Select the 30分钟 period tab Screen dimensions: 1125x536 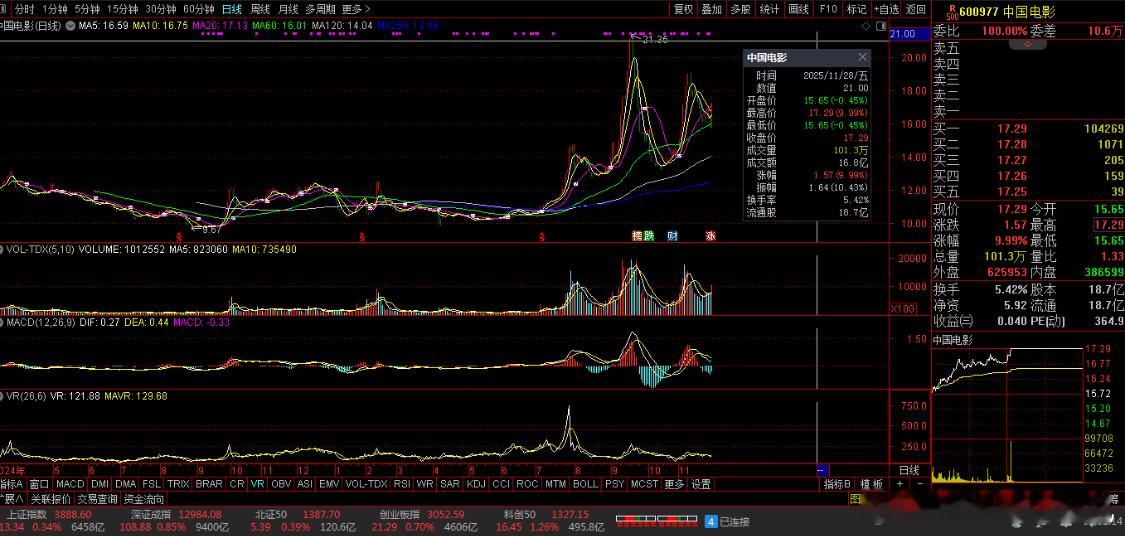pos(161,9)
